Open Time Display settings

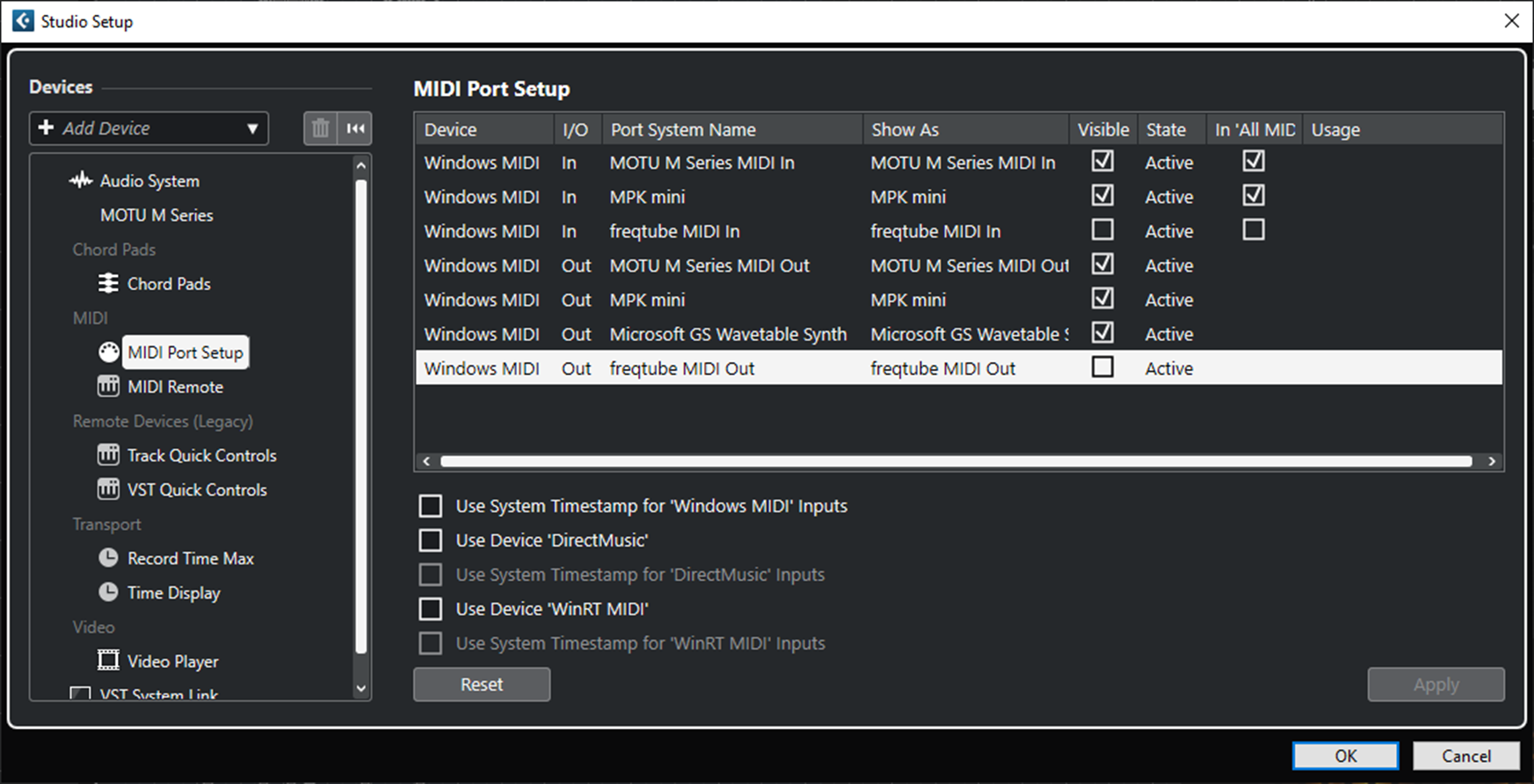click(174, 592)
